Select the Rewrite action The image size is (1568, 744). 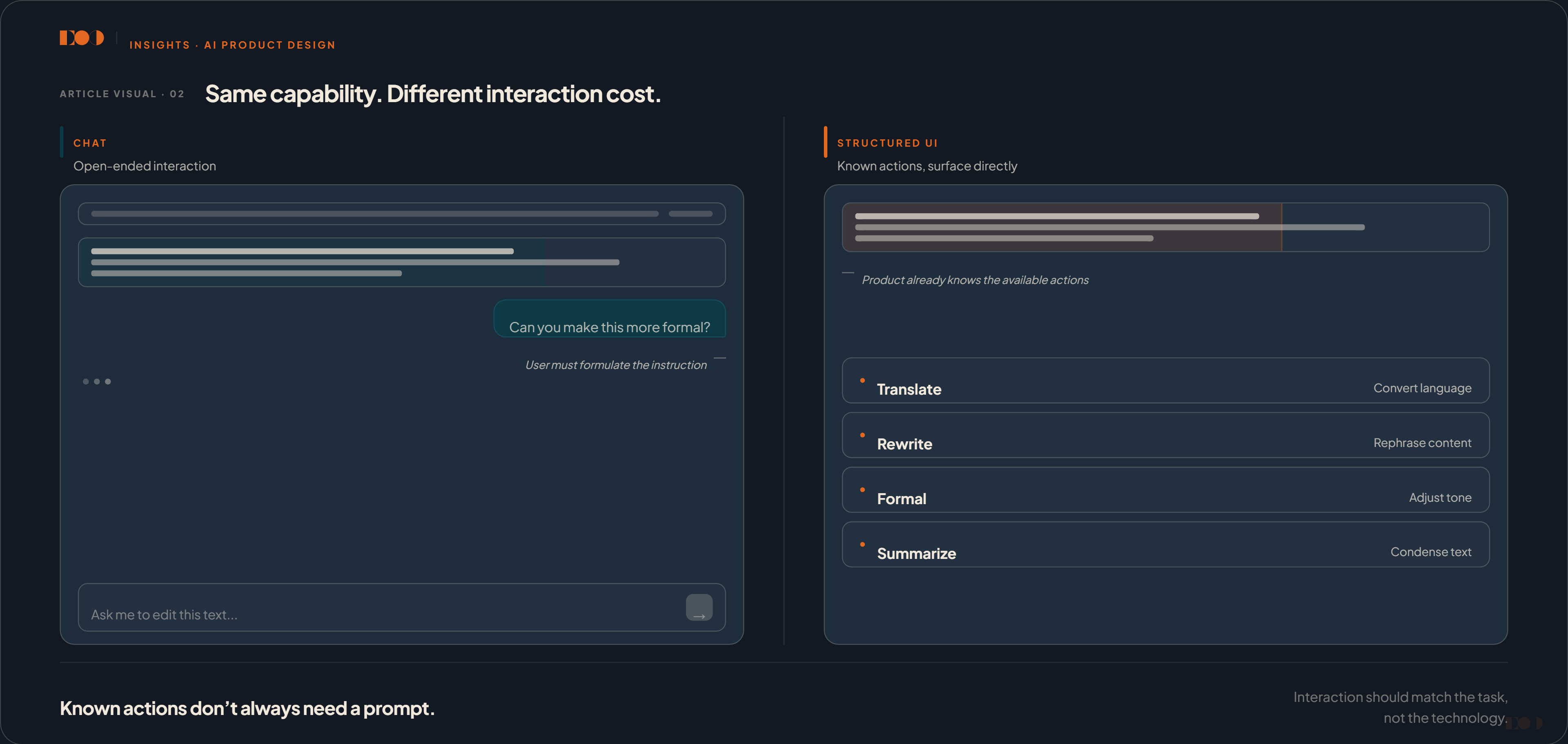(1165, 435)
